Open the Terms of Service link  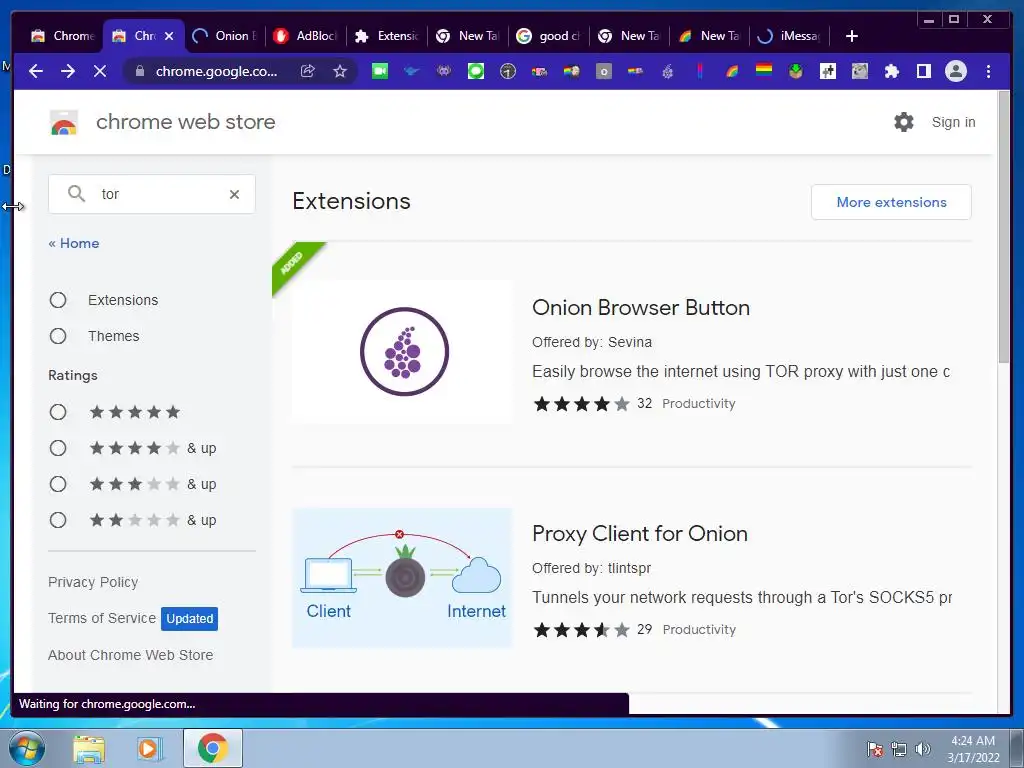pos(102,618)
